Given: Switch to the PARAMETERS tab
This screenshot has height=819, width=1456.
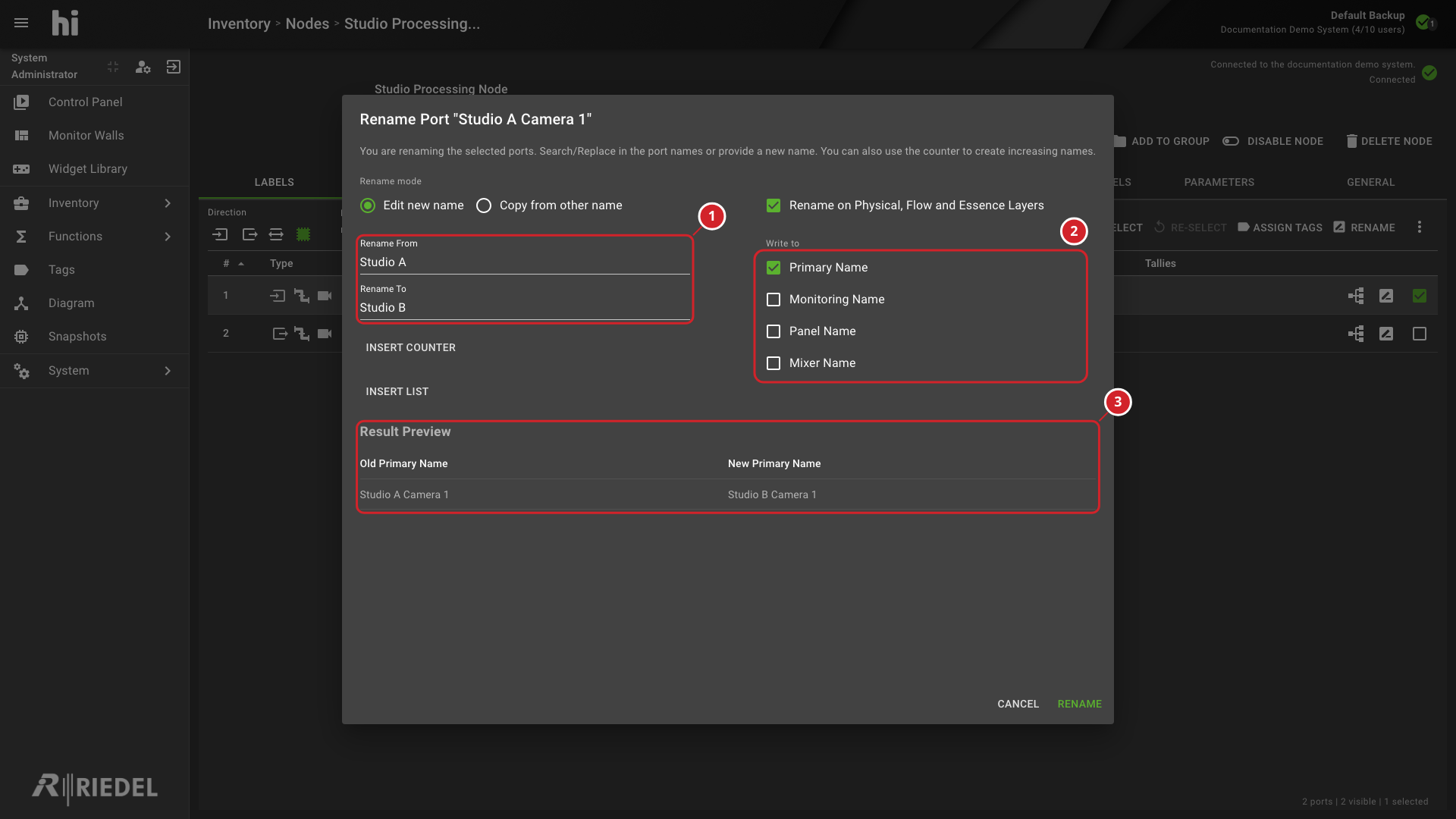Looking at the screenshot, I should [1219, 182].
